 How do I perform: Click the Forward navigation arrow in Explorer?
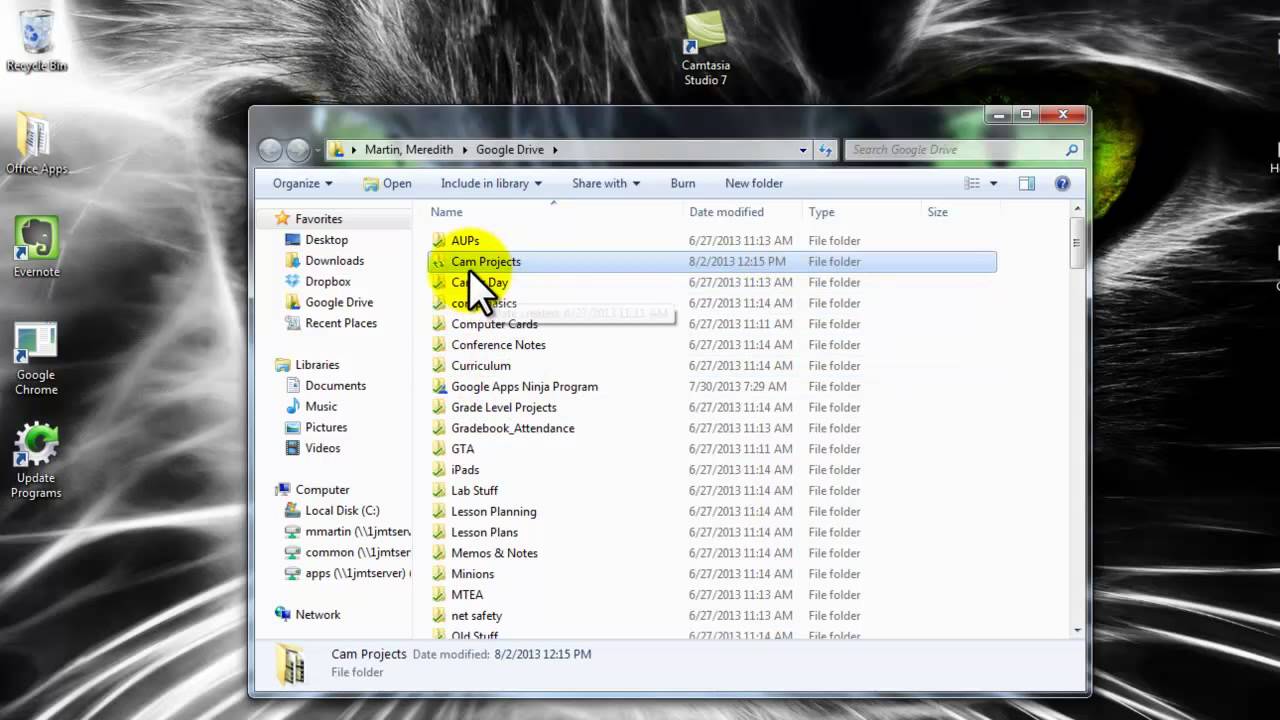pos(298,150)
